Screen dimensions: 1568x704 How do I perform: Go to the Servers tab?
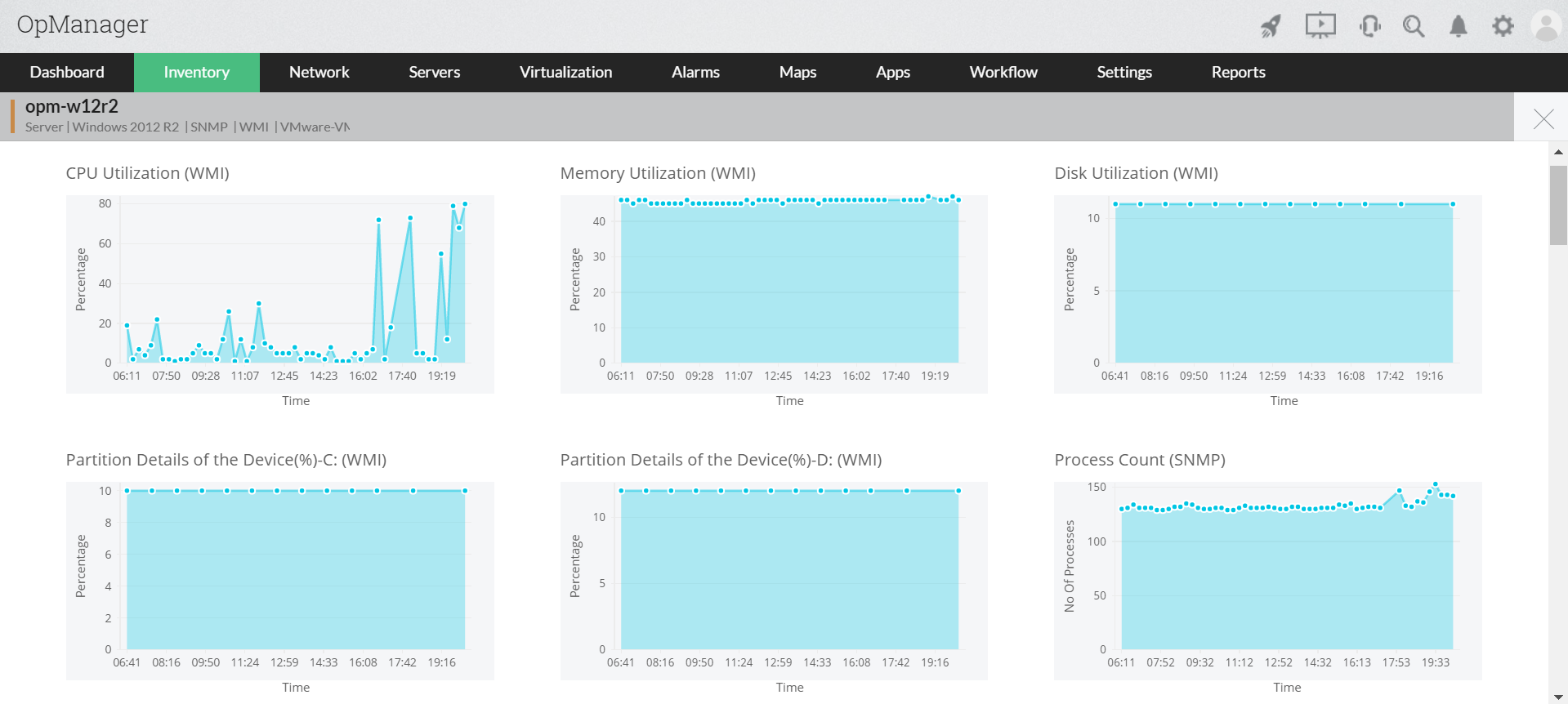coord(435,73)
